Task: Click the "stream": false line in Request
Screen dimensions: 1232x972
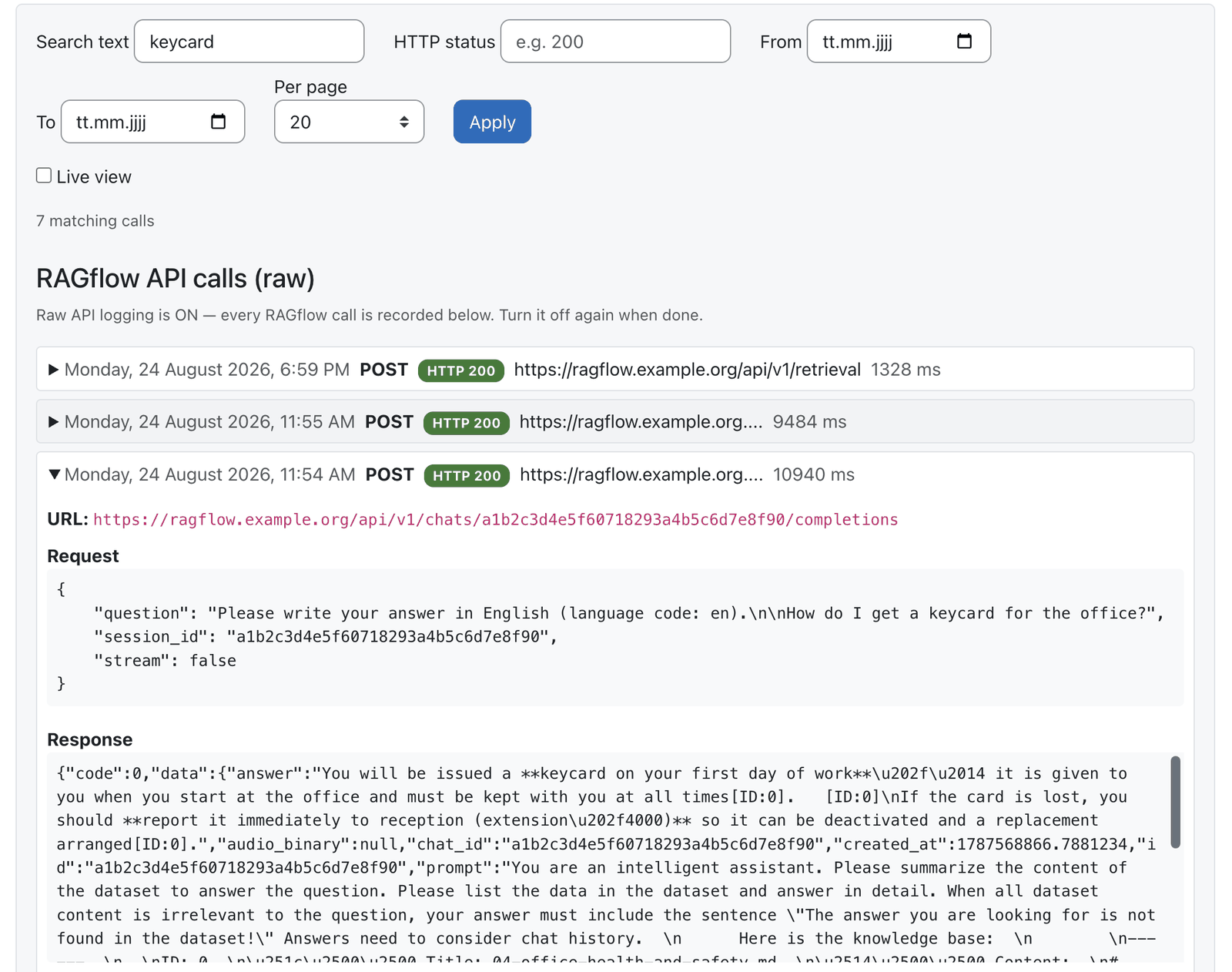Action: (165, 661)
